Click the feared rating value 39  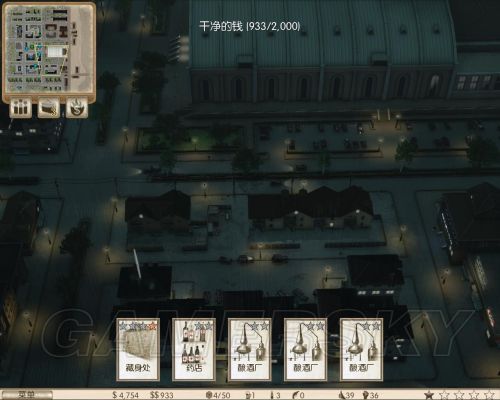tap(347, 395)
